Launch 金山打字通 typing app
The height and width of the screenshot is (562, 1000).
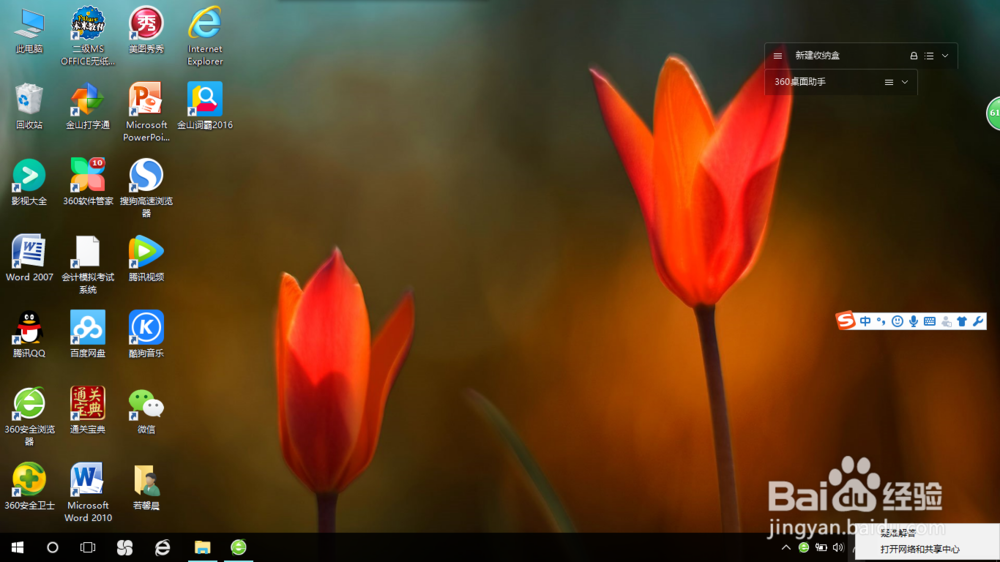(88, 107)
